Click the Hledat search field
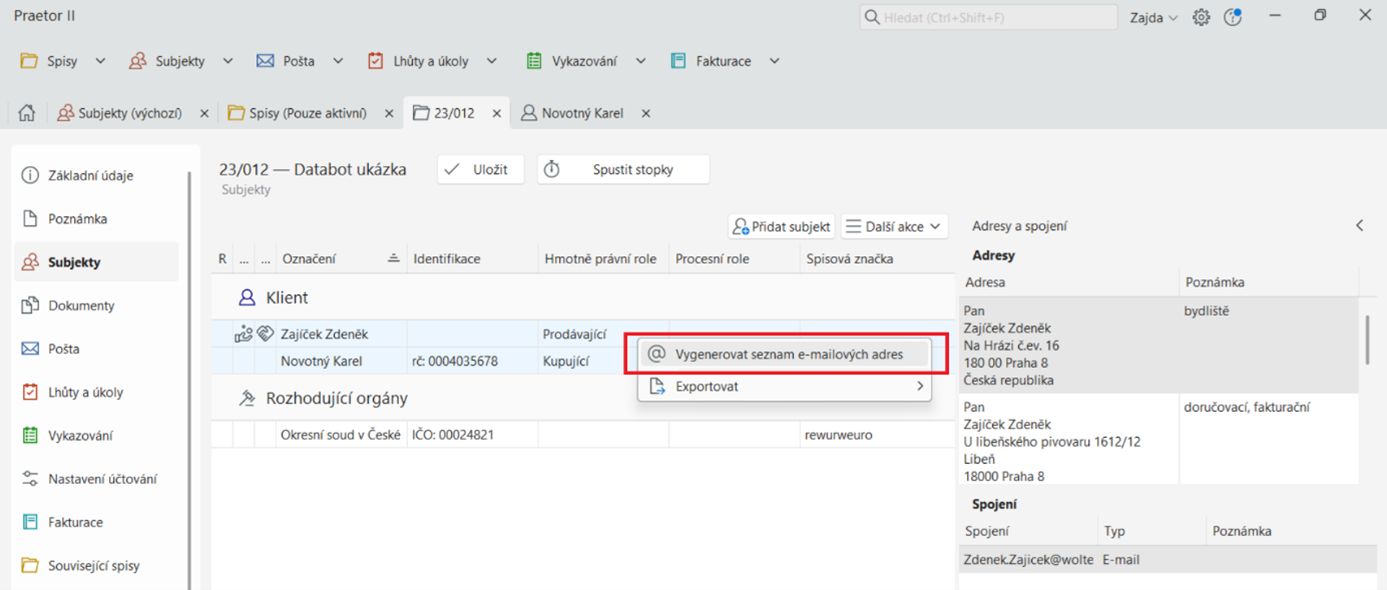Screen dimensions: 1387x590 (x=988, y=17)
